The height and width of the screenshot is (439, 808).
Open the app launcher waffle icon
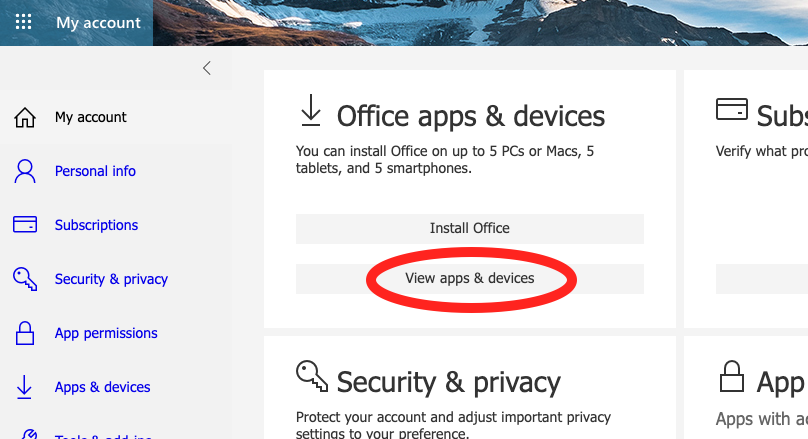(23, 22)
